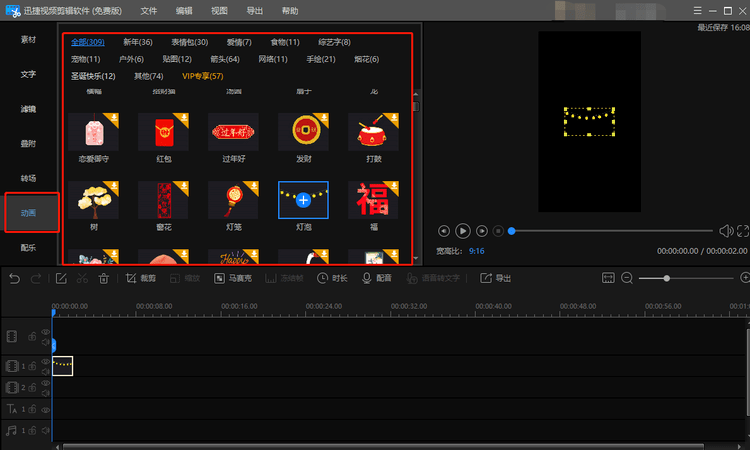Select the 福 character animation thumbnail
Image resolution: width=750 pixels, height=450 pixels.
(x=374, y=200)
